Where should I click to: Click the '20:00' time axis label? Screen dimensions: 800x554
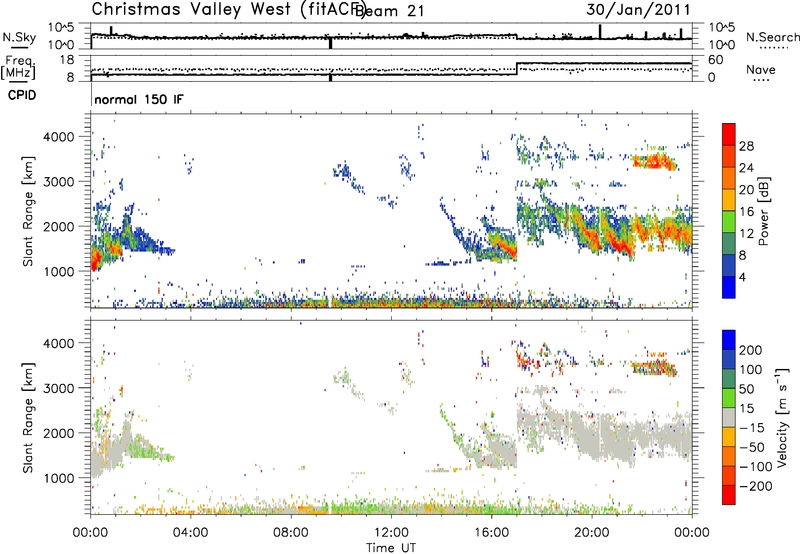(591, 532)
